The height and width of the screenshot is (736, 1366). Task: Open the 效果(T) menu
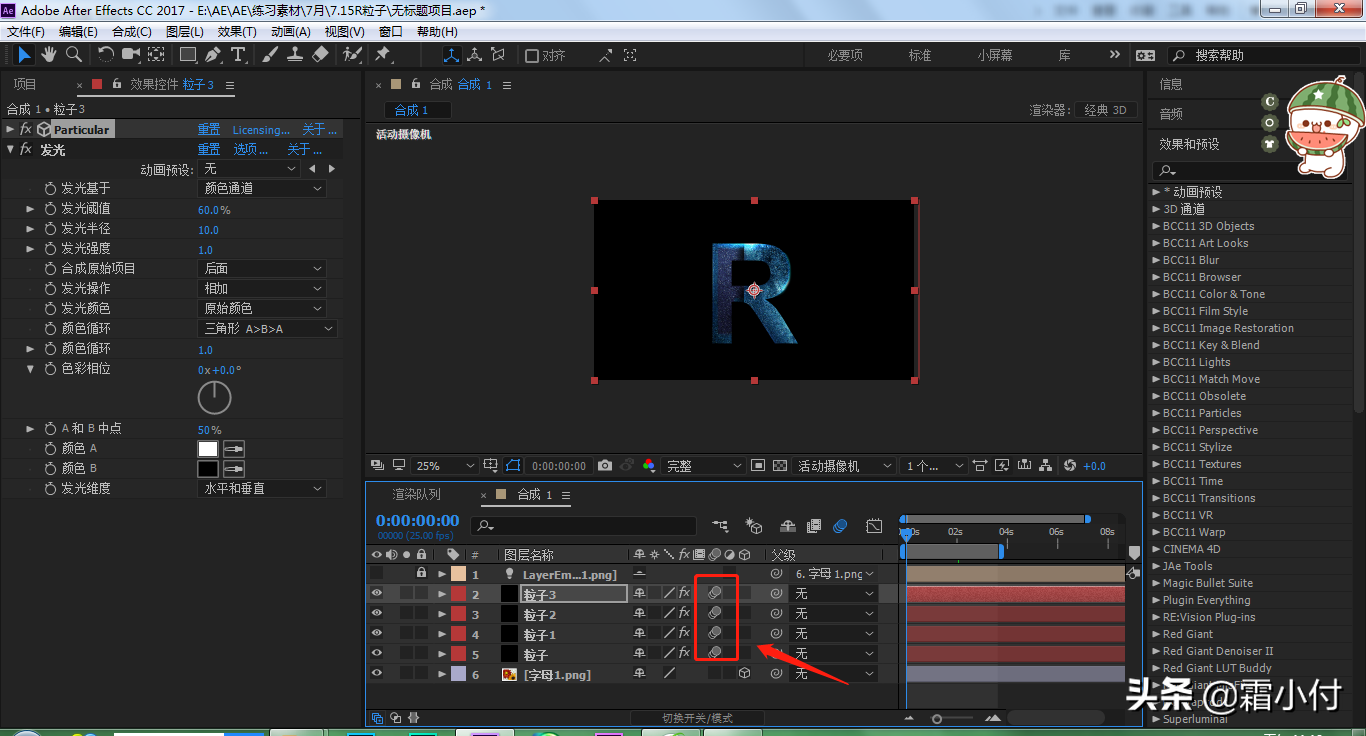(237, 32)
